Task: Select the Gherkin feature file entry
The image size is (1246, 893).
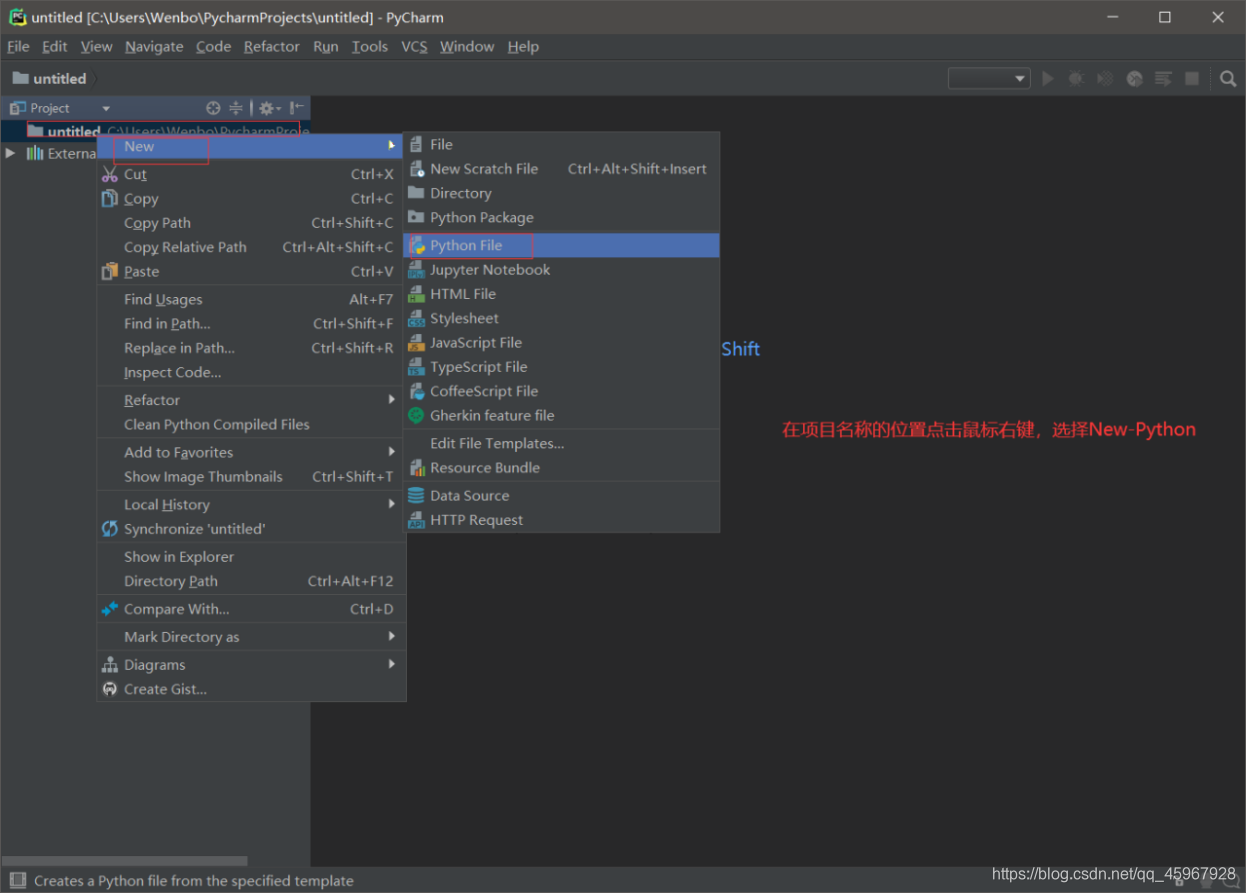Action: 561,415
